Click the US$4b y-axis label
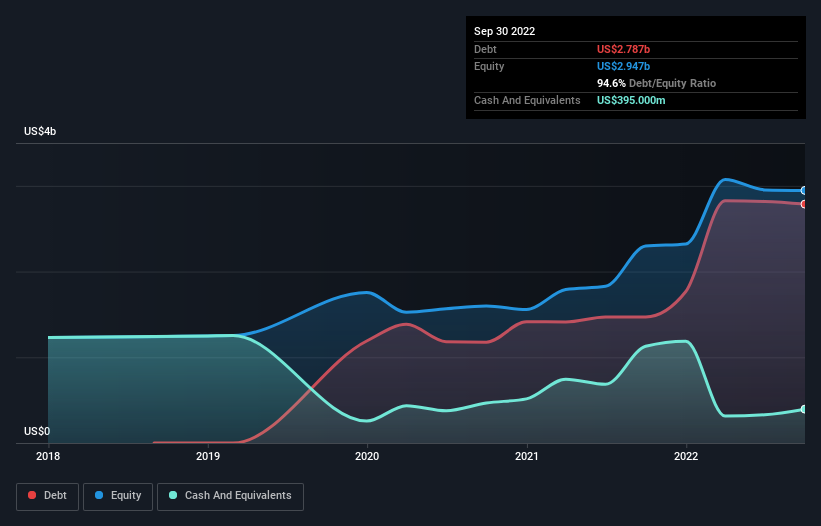This screenshot has width=821, height=526. pos(40,131)
